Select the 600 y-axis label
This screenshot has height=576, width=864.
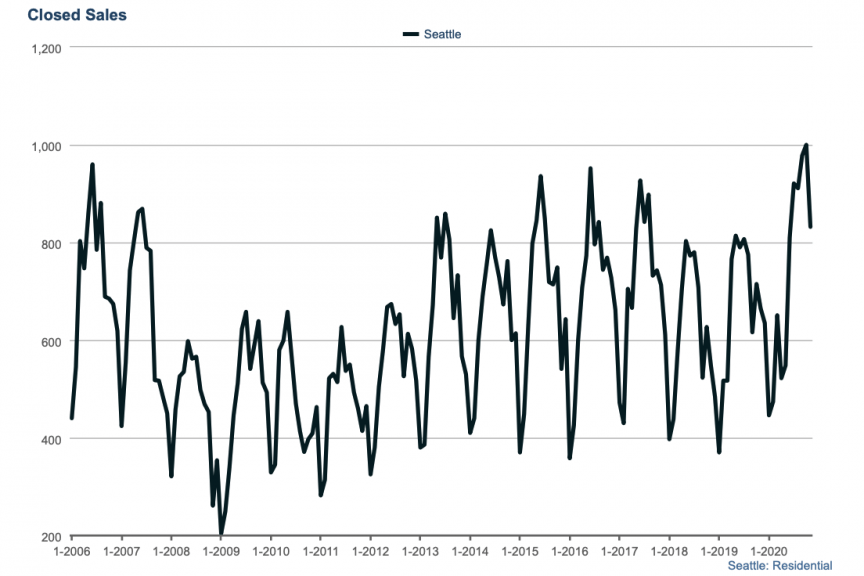(52, 342)
